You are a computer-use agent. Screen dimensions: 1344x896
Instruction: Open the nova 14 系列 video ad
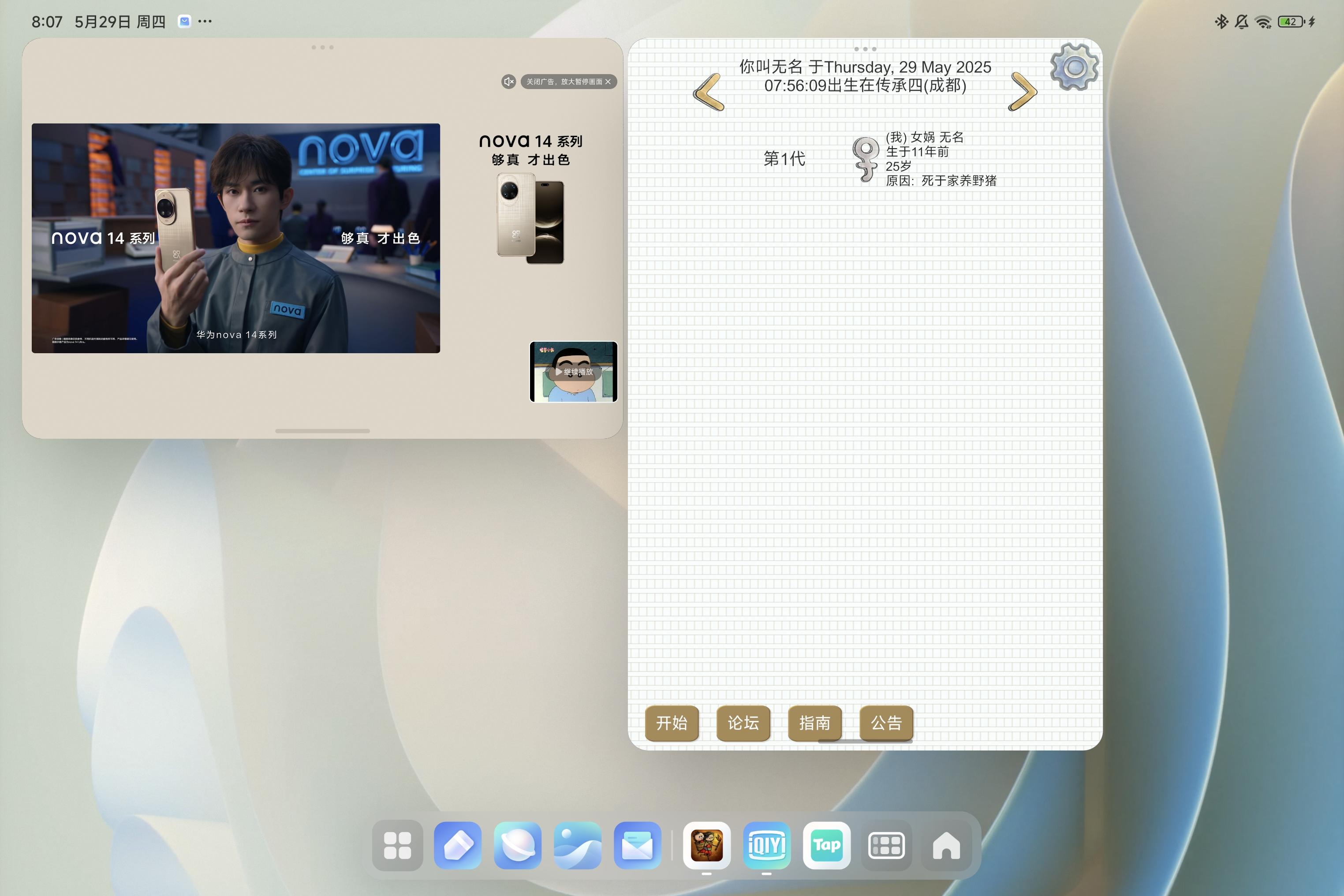236,238
